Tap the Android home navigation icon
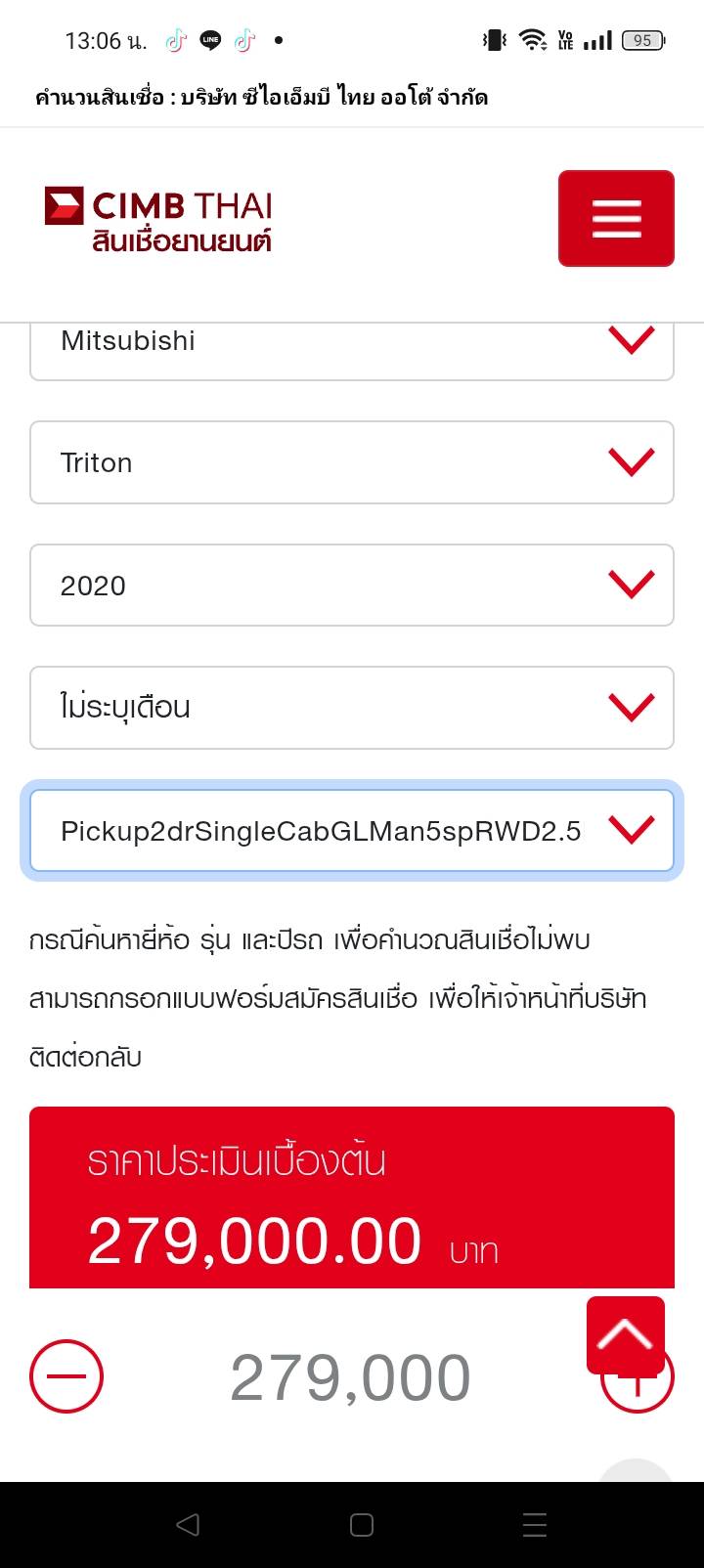The image size is (704, 1568). [x=361, y=1524]
